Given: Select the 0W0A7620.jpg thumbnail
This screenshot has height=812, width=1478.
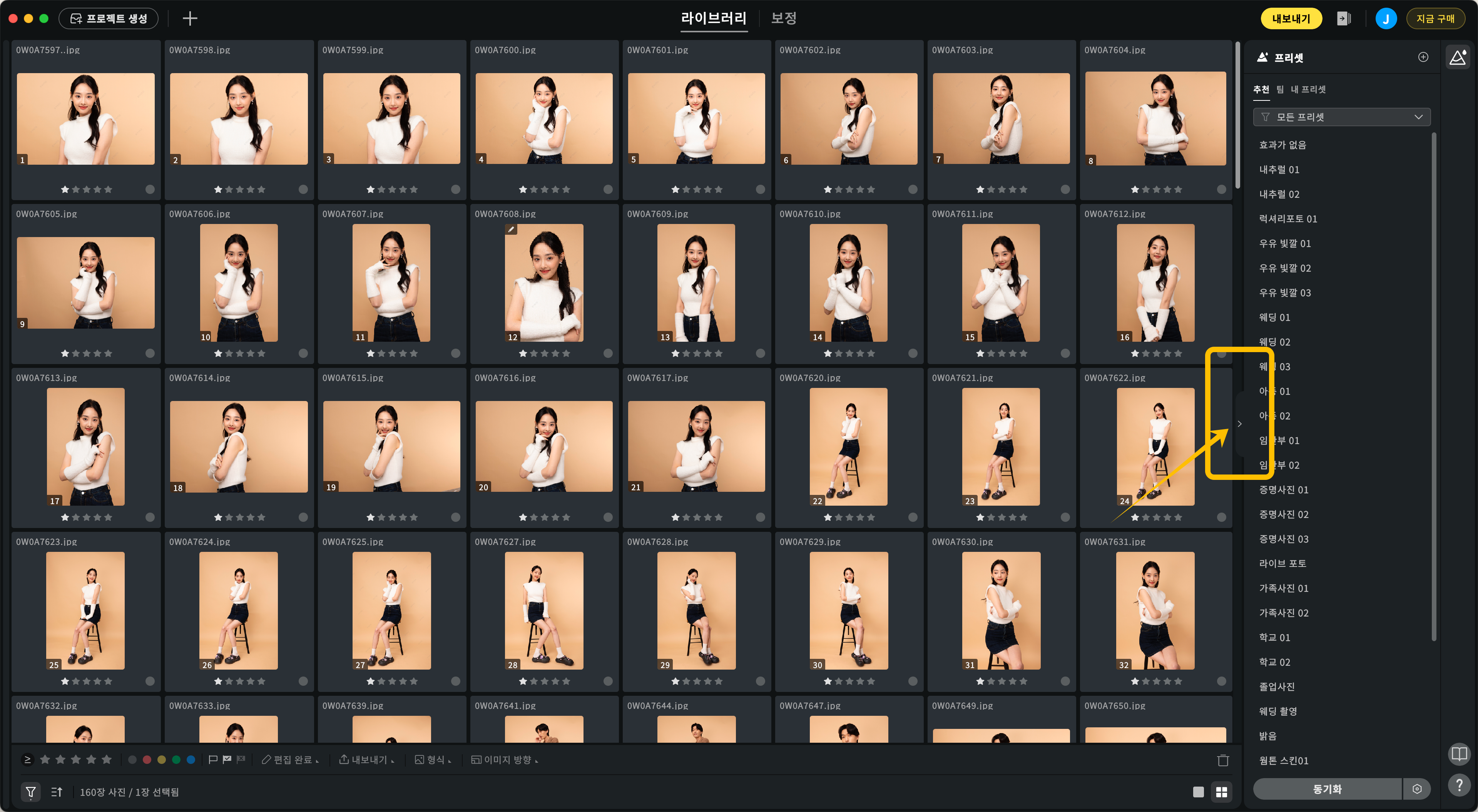Looking at the screenshot, I should (x=849, y=446).
